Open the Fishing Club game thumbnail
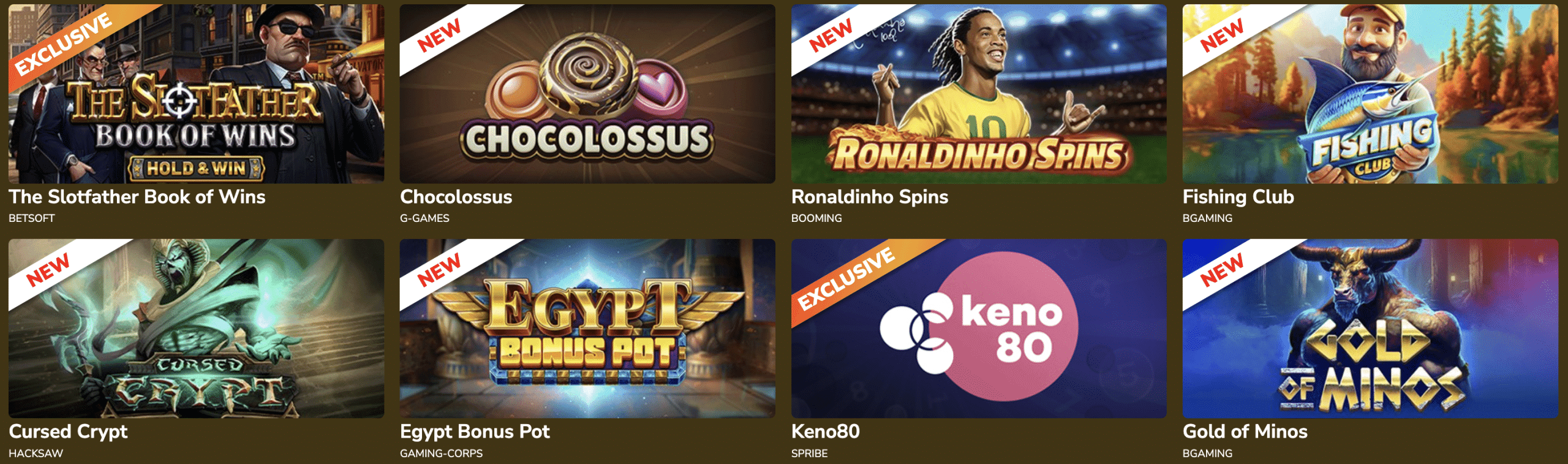 click(x=1370, y=94)
